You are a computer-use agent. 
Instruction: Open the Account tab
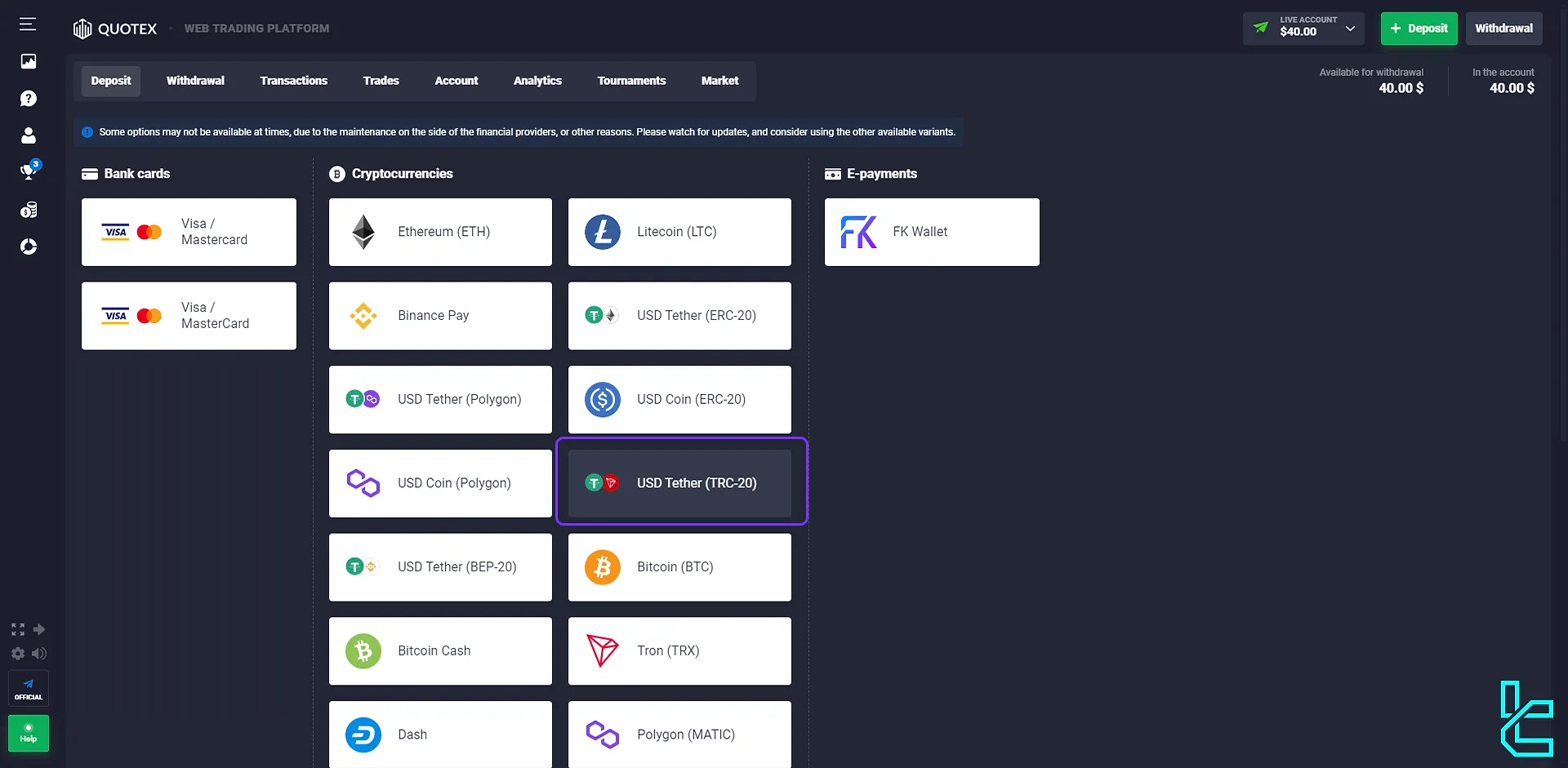(x=457, y=81)
